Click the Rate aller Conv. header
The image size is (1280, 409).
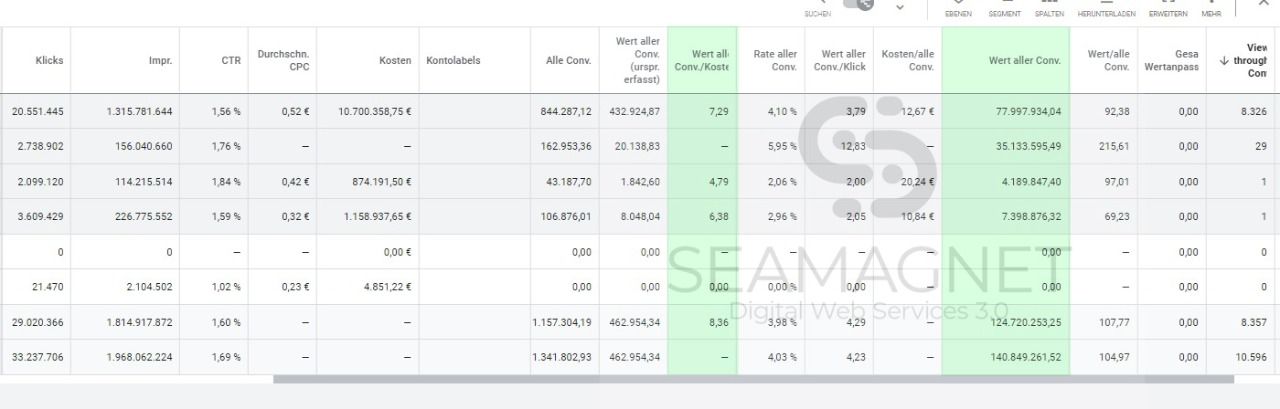point(775,60)
